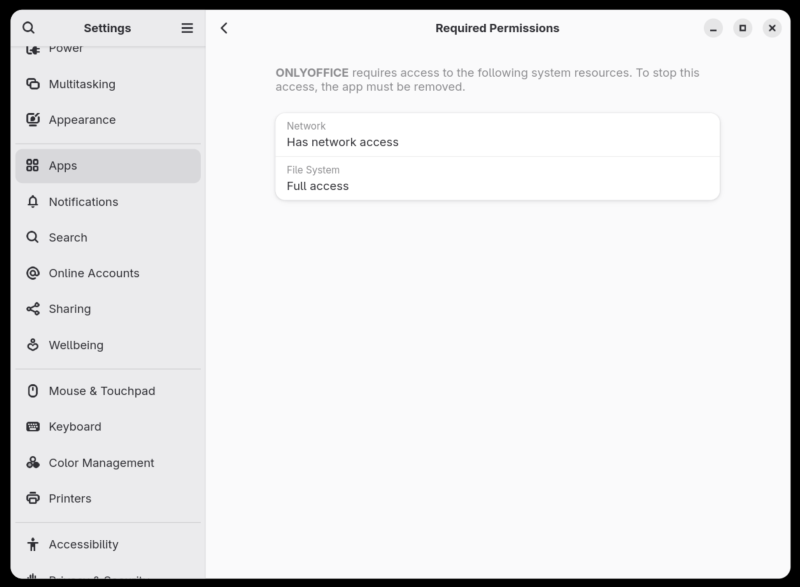The width and height of the screenshot is (800, 587).
Task: Click the Wellbeing sidebar icon
Action: pos(31,344)
